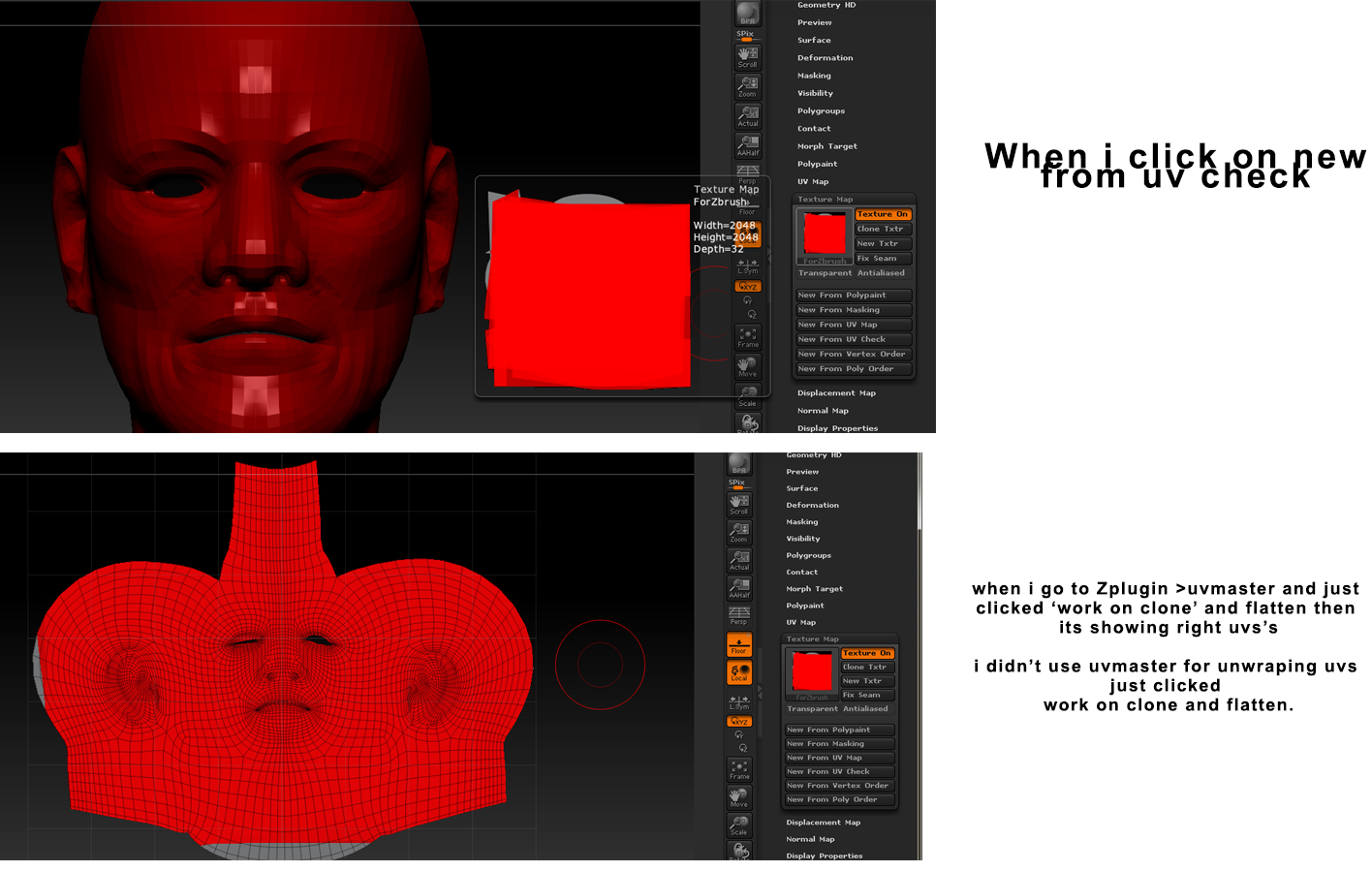The image size is (1372, 872).
Task: Click the Actual size icon in the upper screenshot
Action: [x=748, y=115]
